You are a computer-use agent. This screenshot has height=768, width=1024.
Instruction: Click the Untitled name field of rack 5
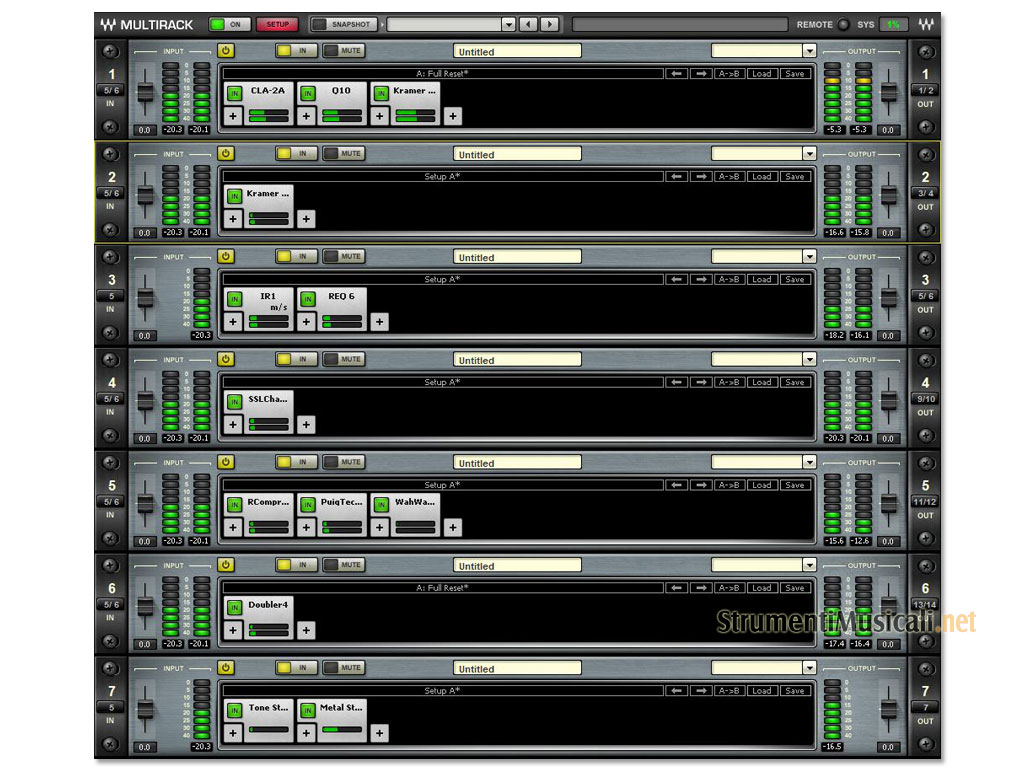click(x=517, y=463)
